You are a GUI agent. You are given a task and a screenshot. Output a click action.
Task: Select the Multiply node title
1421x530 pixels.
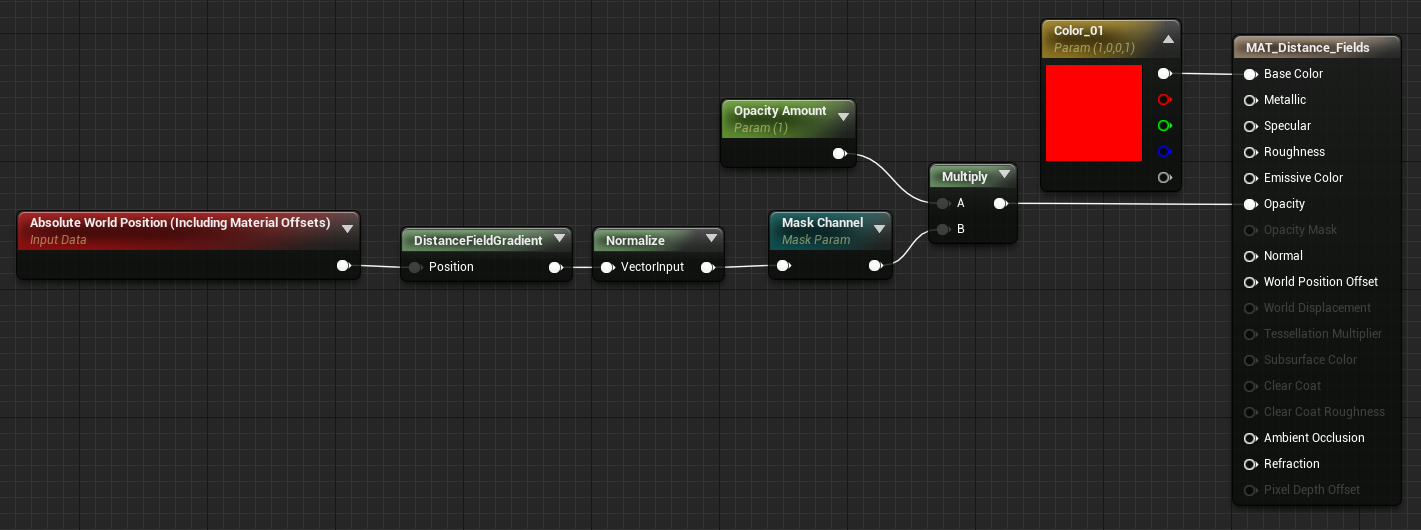point(965,177)
